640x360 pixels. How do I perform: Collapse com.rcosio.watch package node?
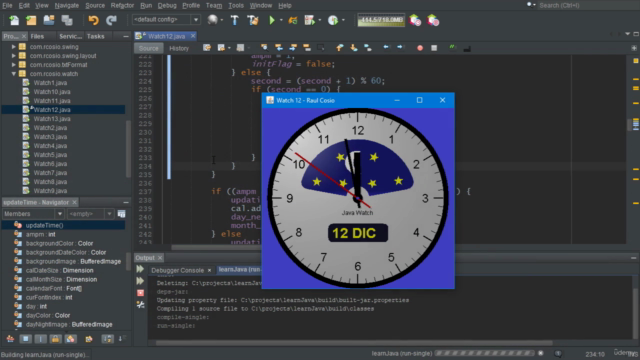tap(14, 74)
